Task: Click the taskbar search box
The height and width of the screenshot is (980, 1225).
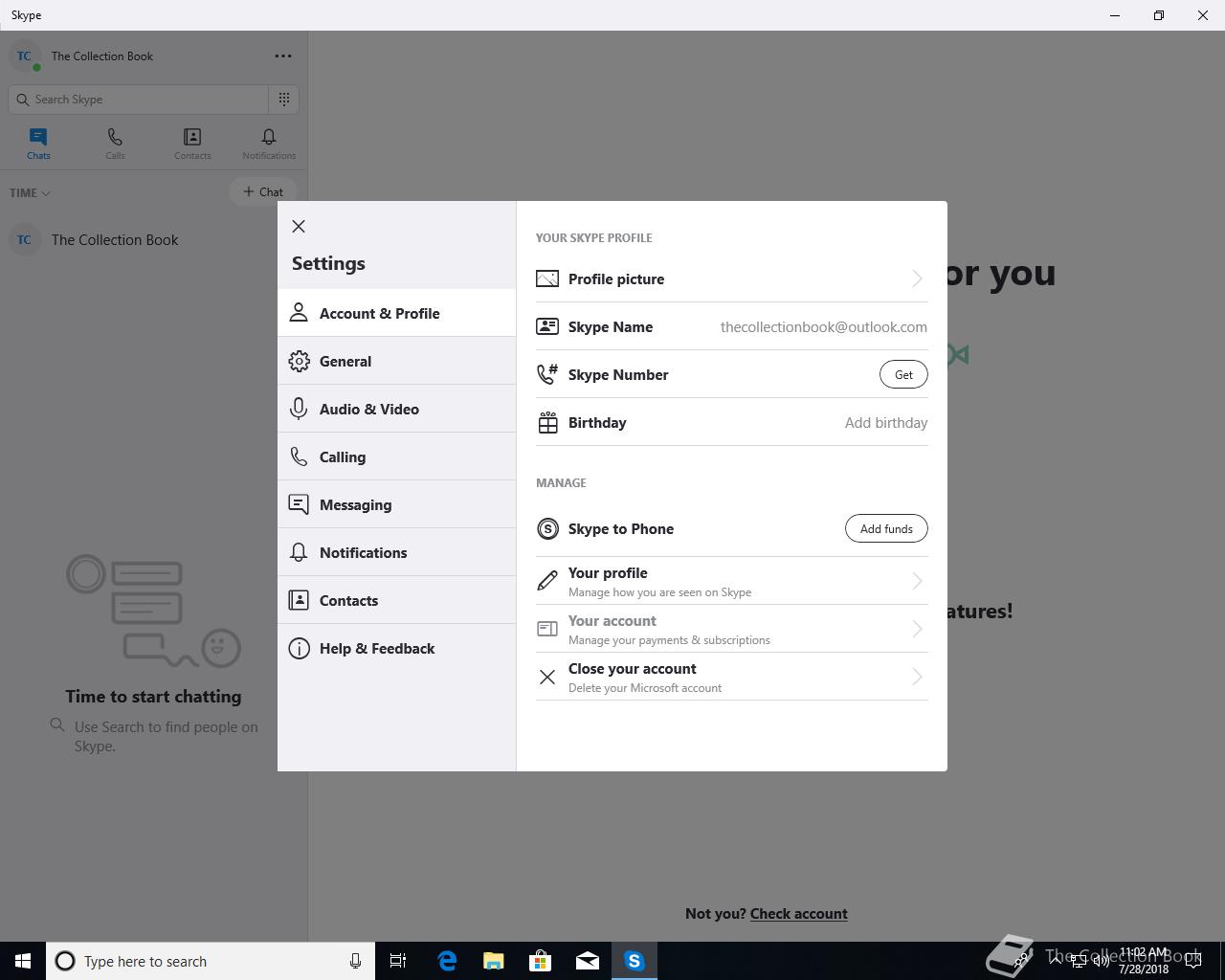Action: (x=211, y=961)
